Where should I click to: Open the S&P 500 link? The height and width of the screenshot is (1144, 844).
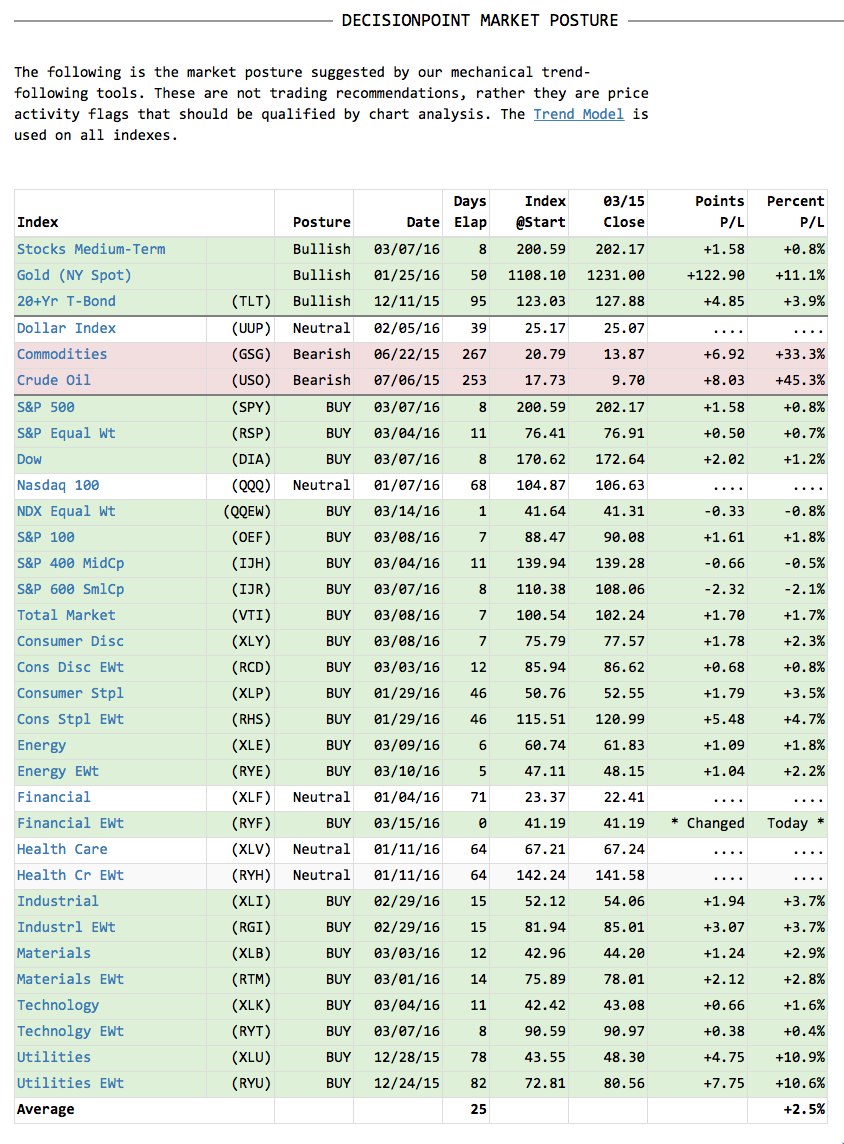click(46, 407)
